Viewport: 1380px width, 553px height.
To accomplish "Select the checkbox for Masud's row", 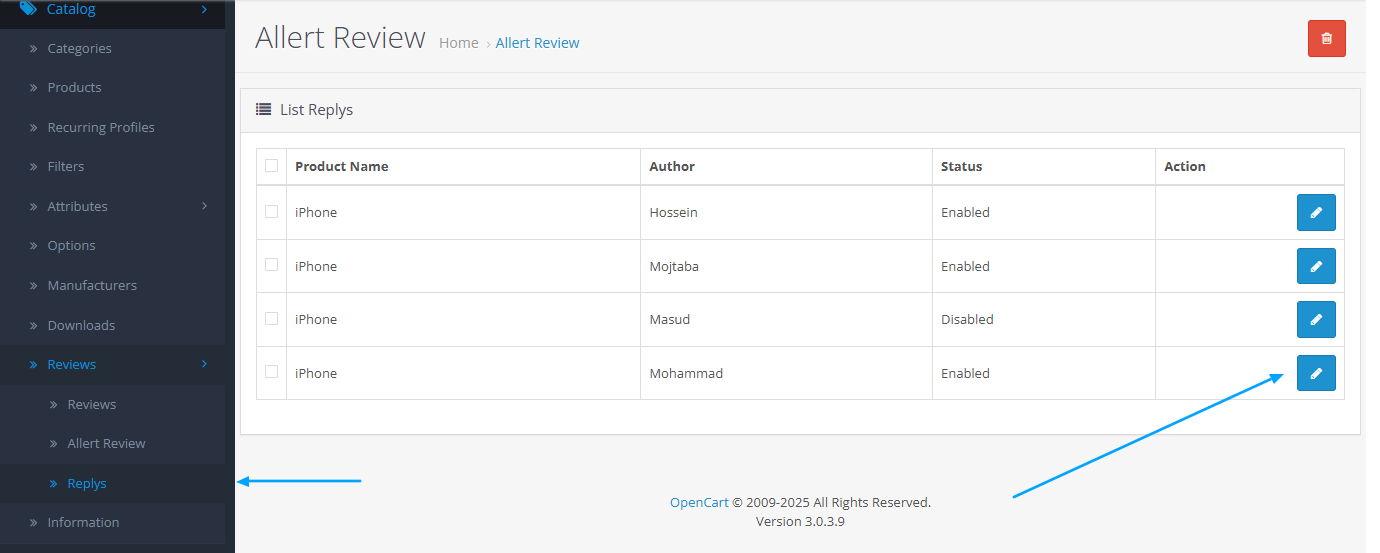I will point(272,319).
